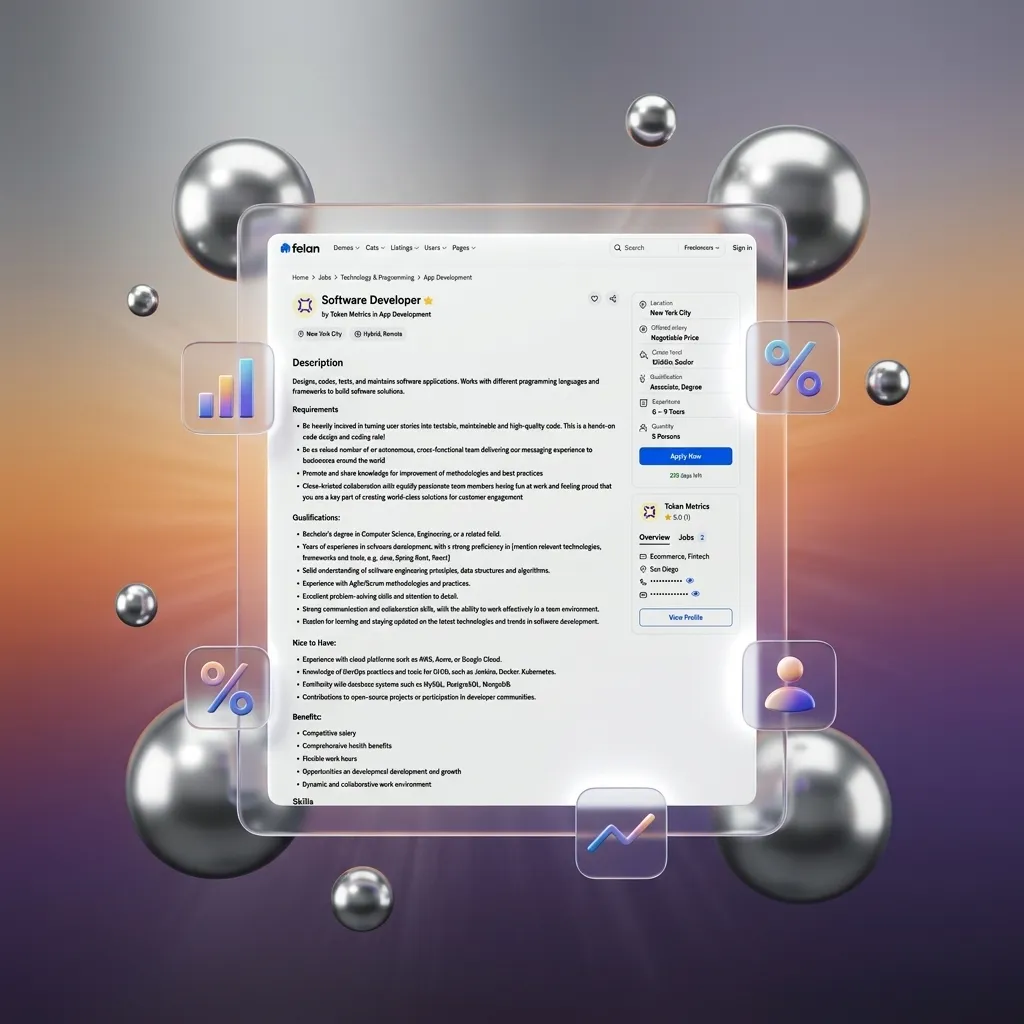The width and height of the screenshot is (1024, 1024).
Task: Open the Pages navigation menu
Action: point(463,248)
